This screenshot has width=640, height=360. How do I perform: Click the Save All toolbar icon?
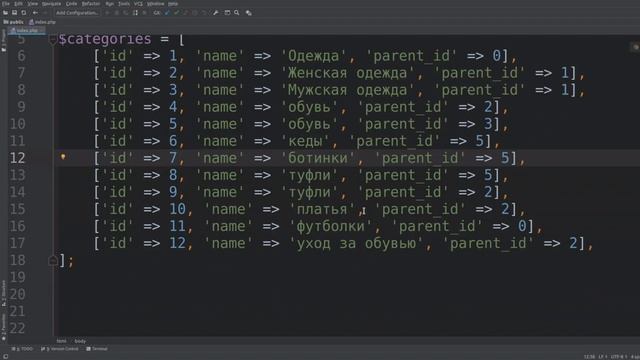pyautogui.click(x=14, y=13)
